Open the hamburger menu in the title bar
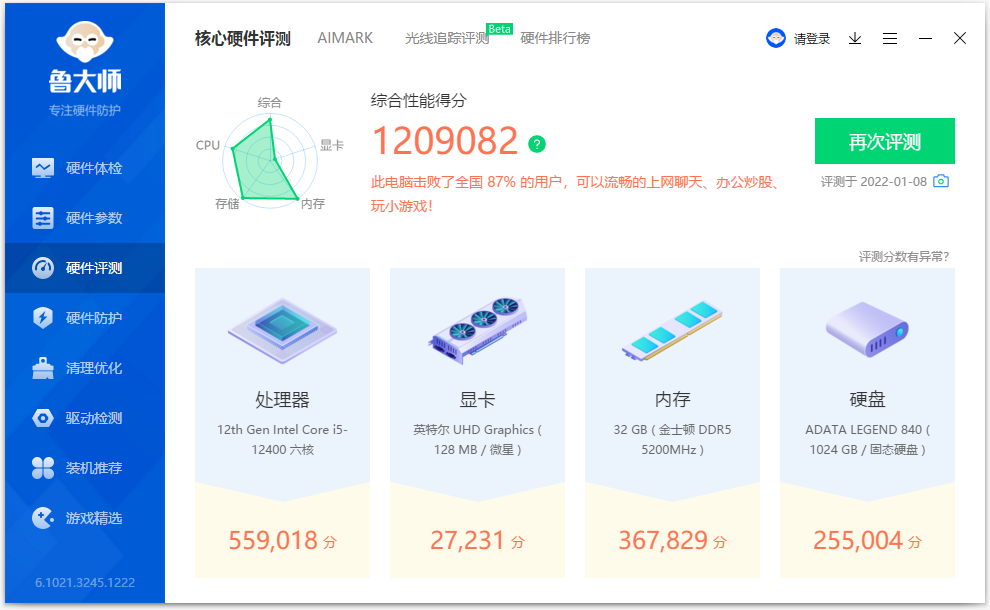This screenshot has width=990, height=610. pyautogui.click(x=890, y=38)
